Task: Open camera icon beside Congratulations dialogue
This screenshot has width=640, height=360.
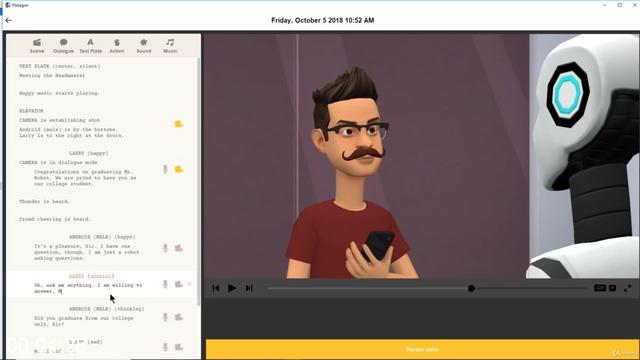Action: (178, 169)
